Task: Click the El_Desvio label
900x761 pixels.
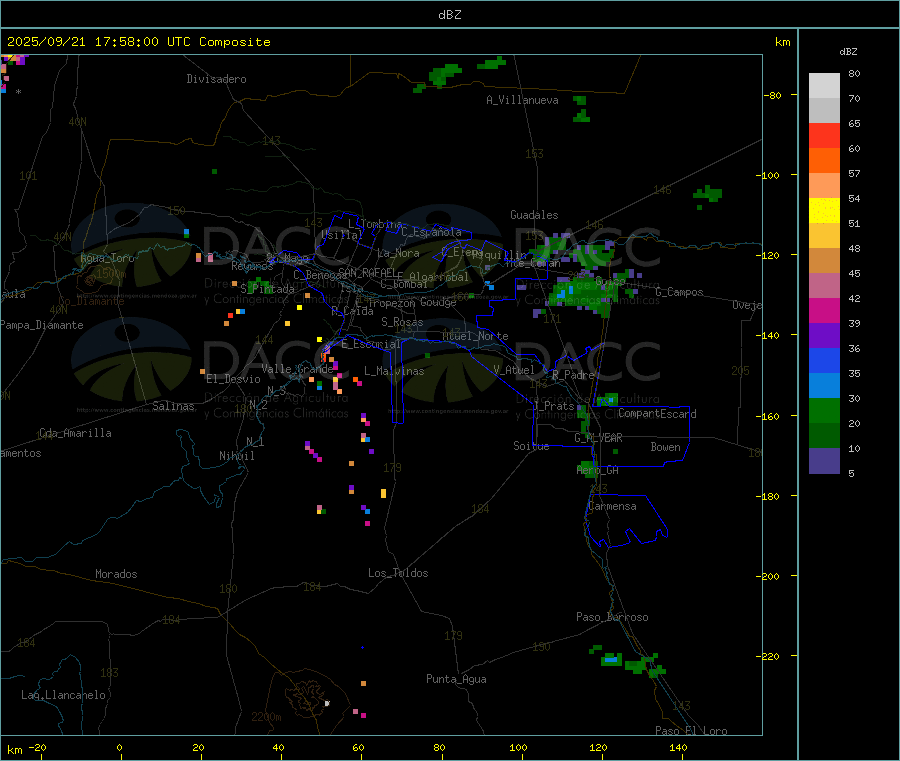Action: tap(233, 379)
